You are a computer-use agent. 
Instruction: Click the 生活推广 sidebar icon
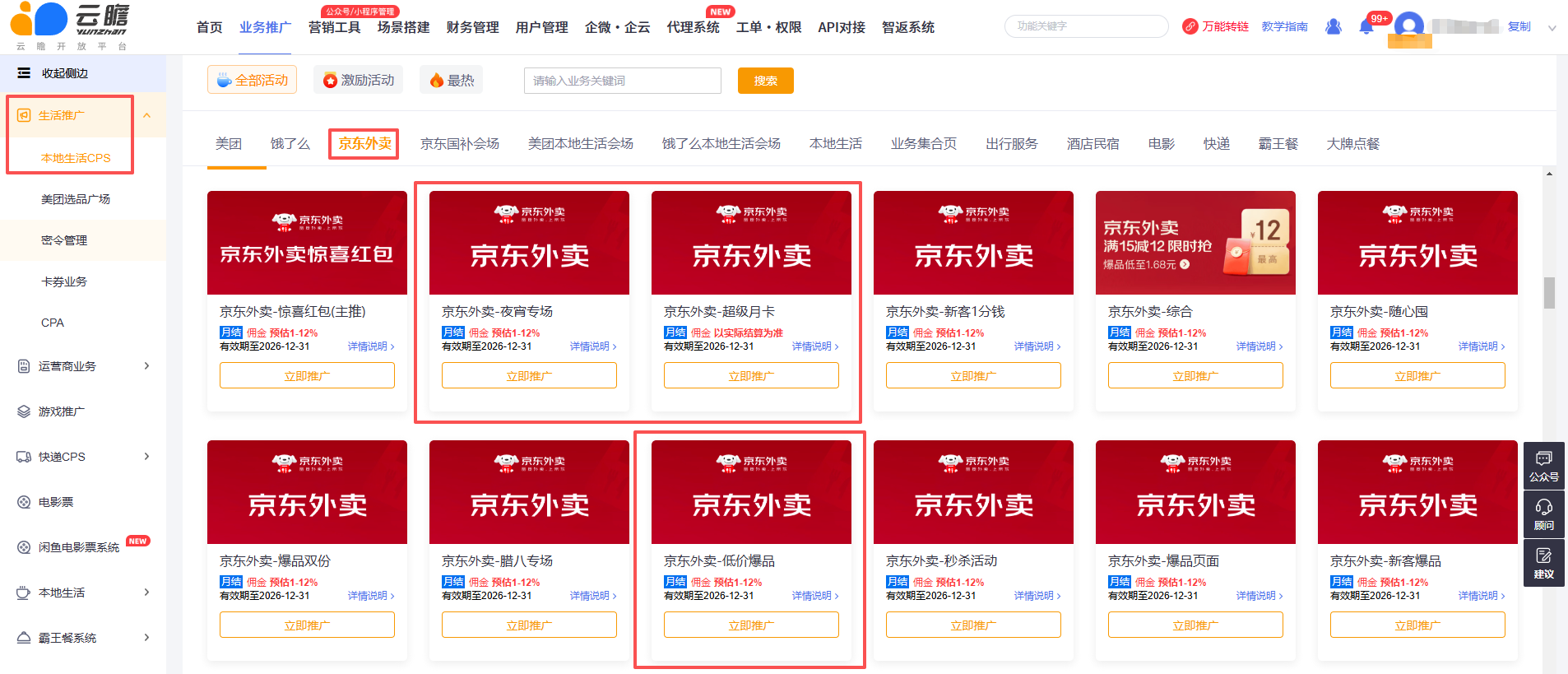[24, 115]
